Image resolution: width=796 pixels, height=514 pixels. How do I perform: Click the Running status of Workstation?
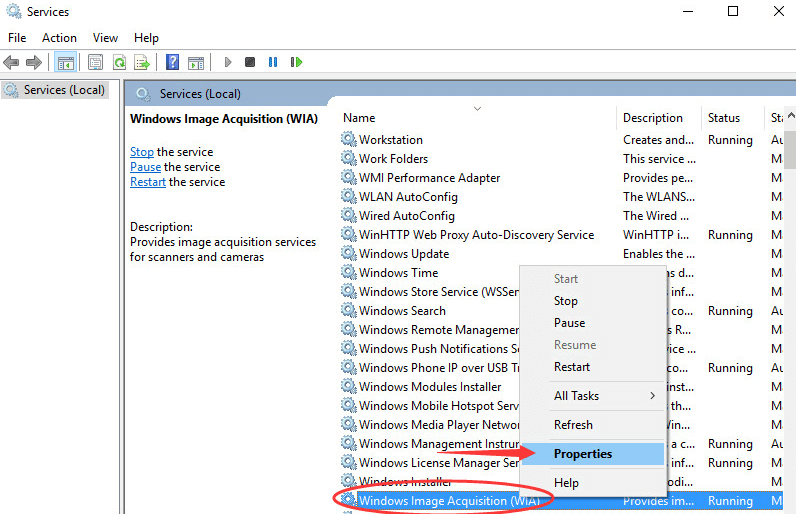(x=730, y=140)
